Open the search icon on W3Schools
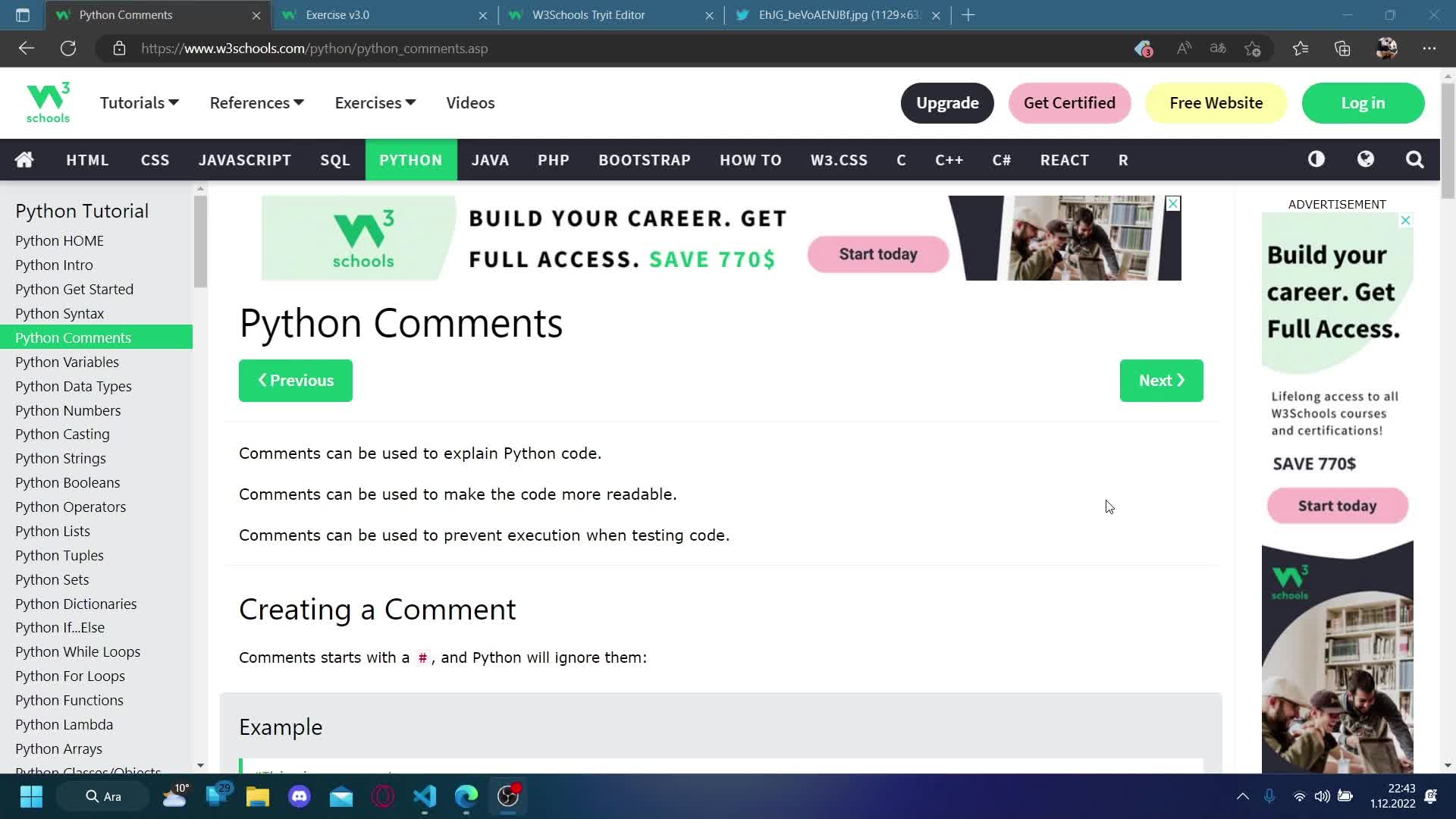Image resolution: width=1456 pixels, height=819 pixels. click(x=1414, y=159)
